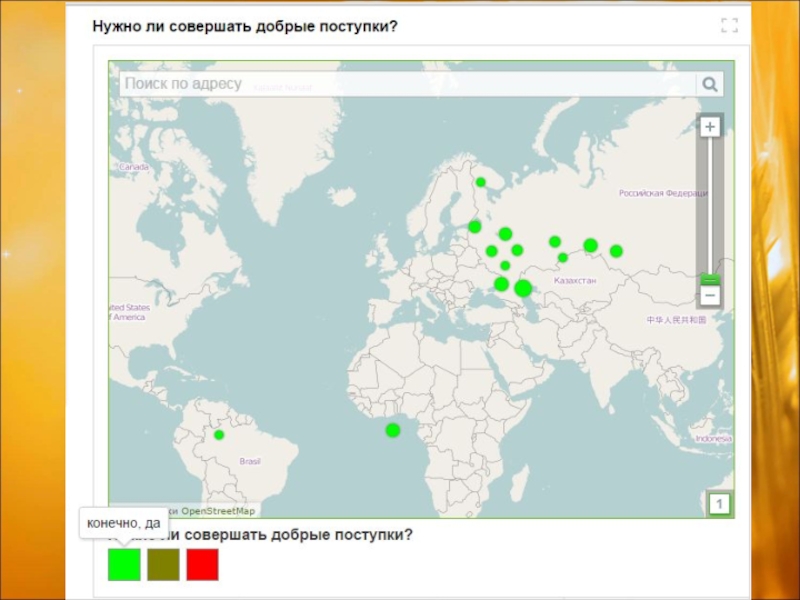
Task: Click the magnifier search icon
Action: coord(709,85)
